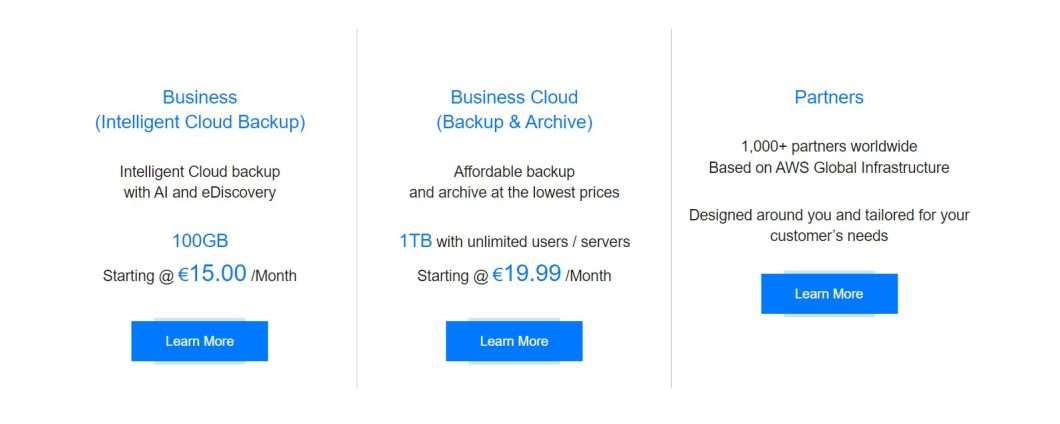Click the 'Affordable backup and archive' description
This screenshot has width=1060, height=424.
coord(514,181)
